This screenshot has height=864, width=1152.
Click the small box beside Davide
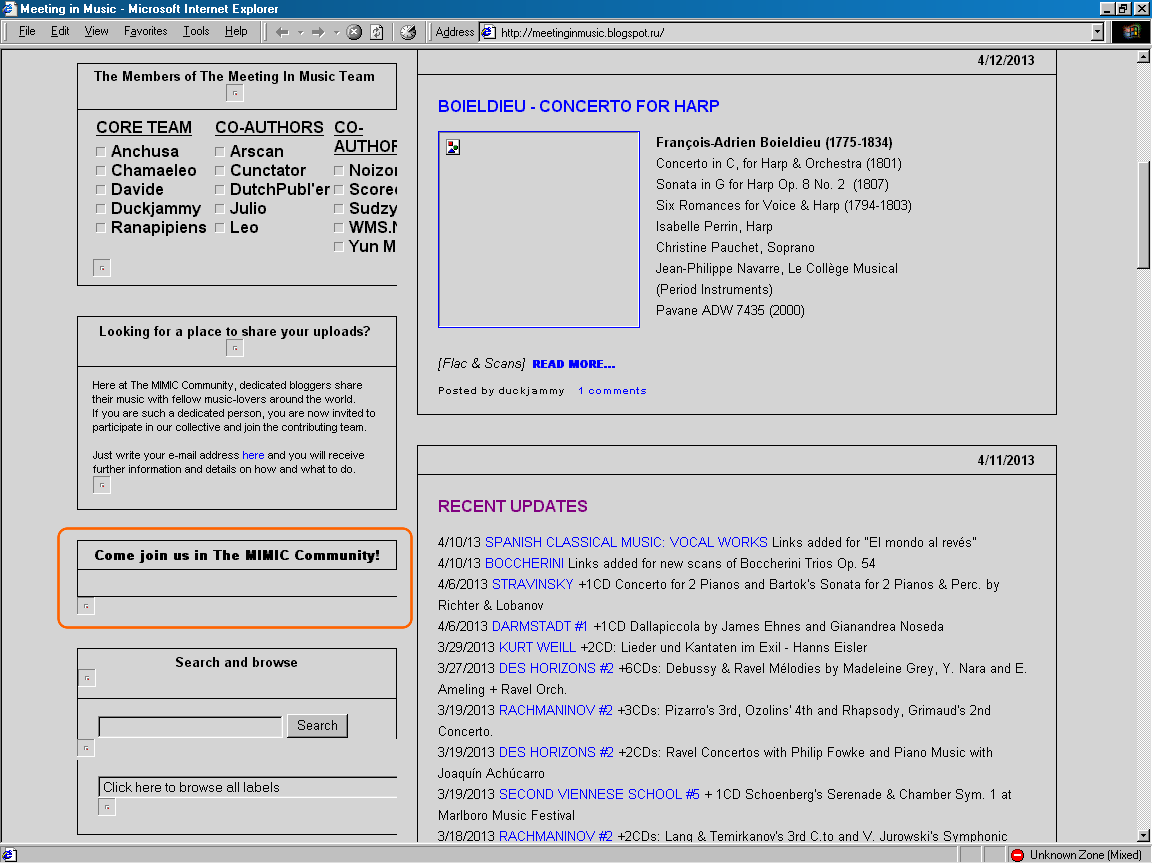pos(101,190)
